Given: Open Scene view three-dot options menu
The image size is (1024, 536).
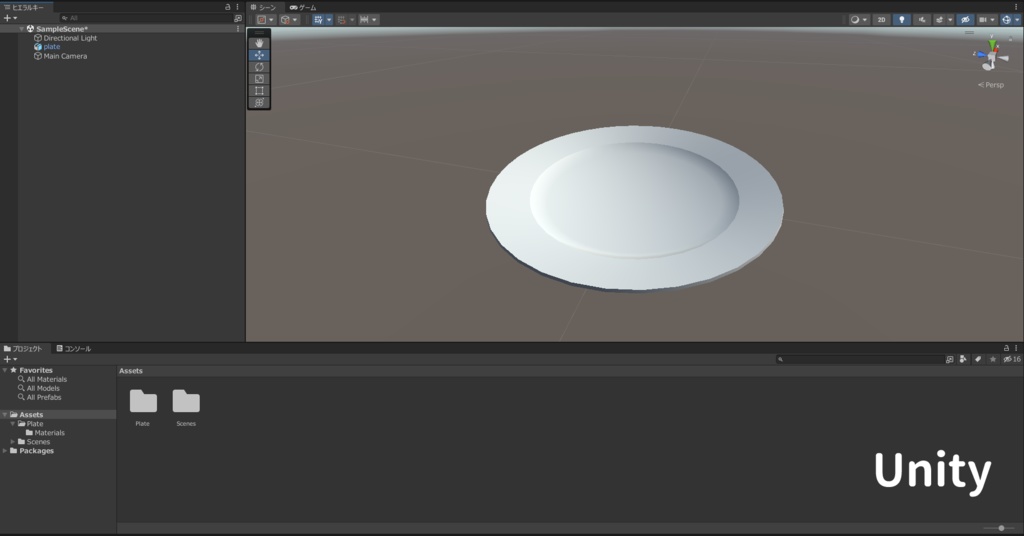Looking at the screenshot, I should (1016, 7).
